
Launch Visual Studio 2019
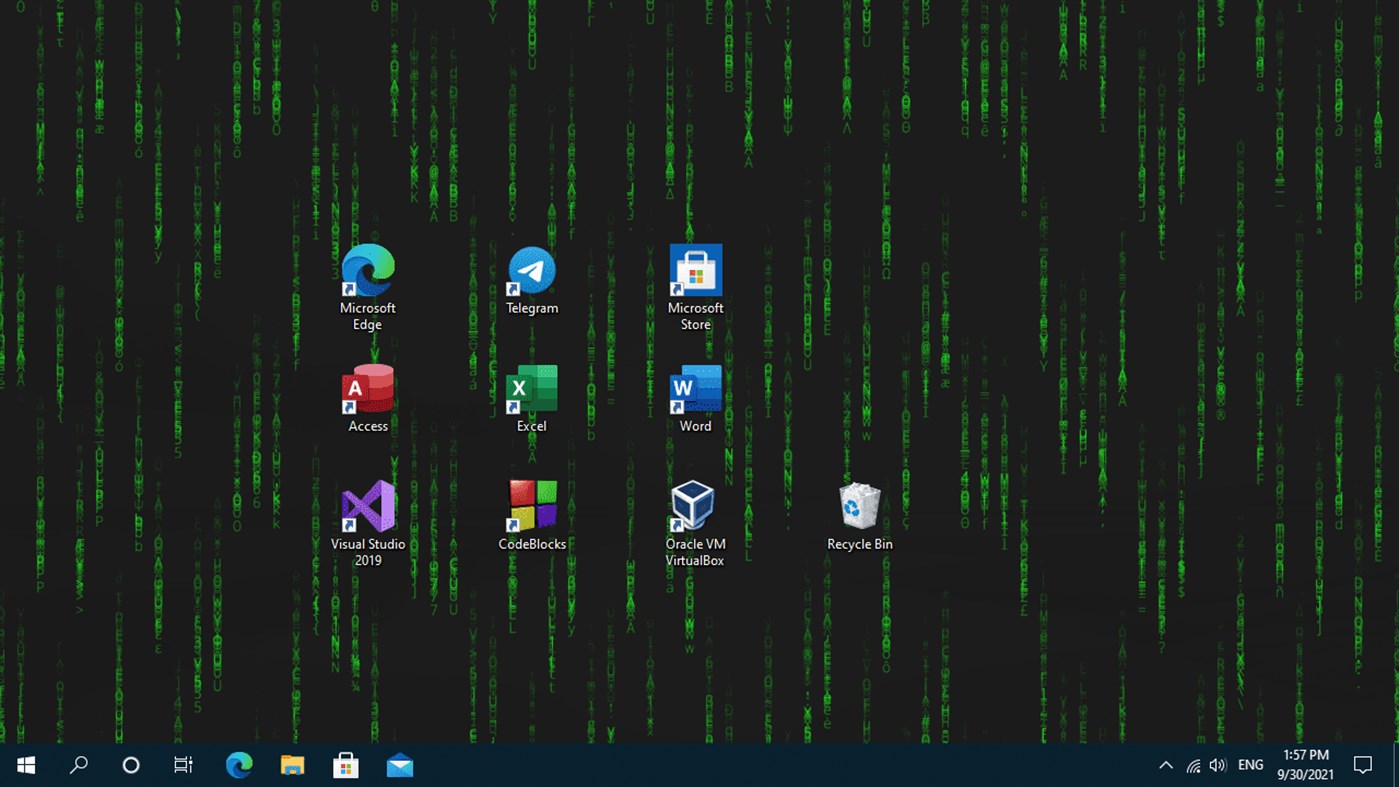click(x=367, y=505)
